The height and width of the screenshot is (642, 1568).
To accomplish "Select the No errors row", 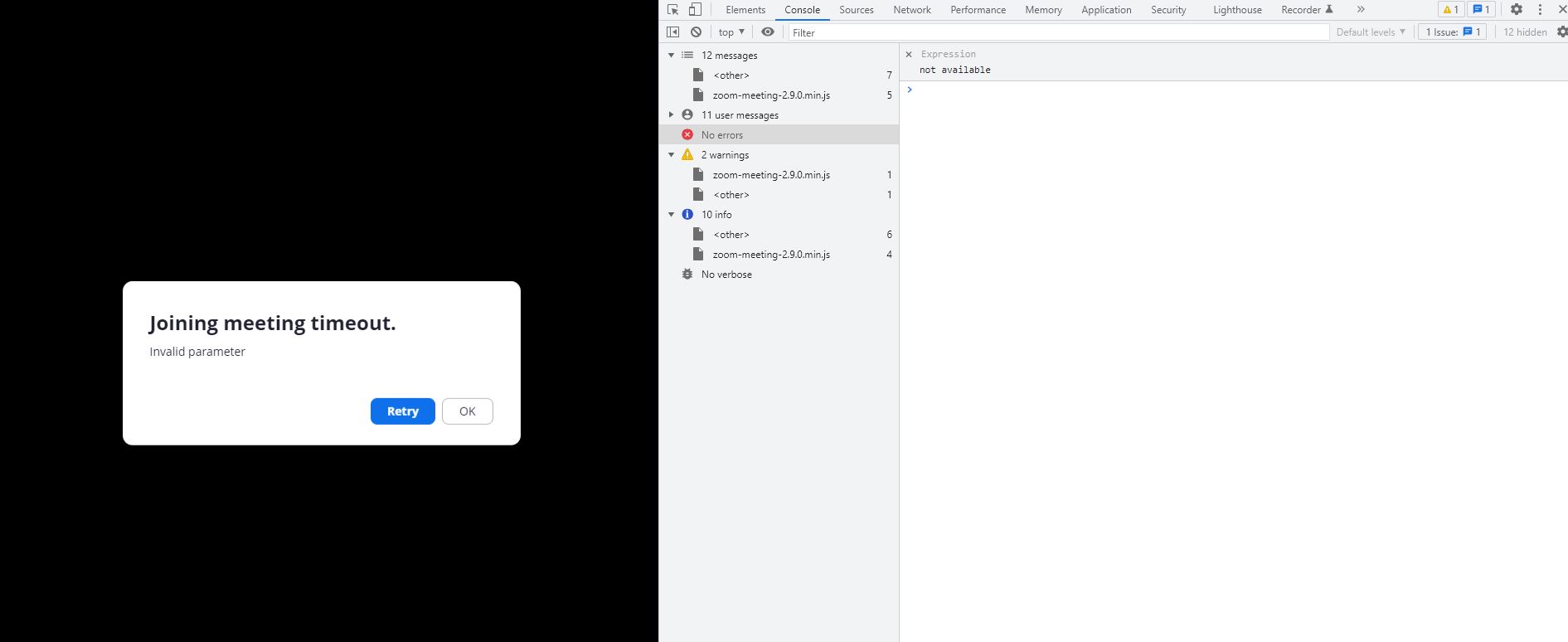I will click(x=779, y=135).
